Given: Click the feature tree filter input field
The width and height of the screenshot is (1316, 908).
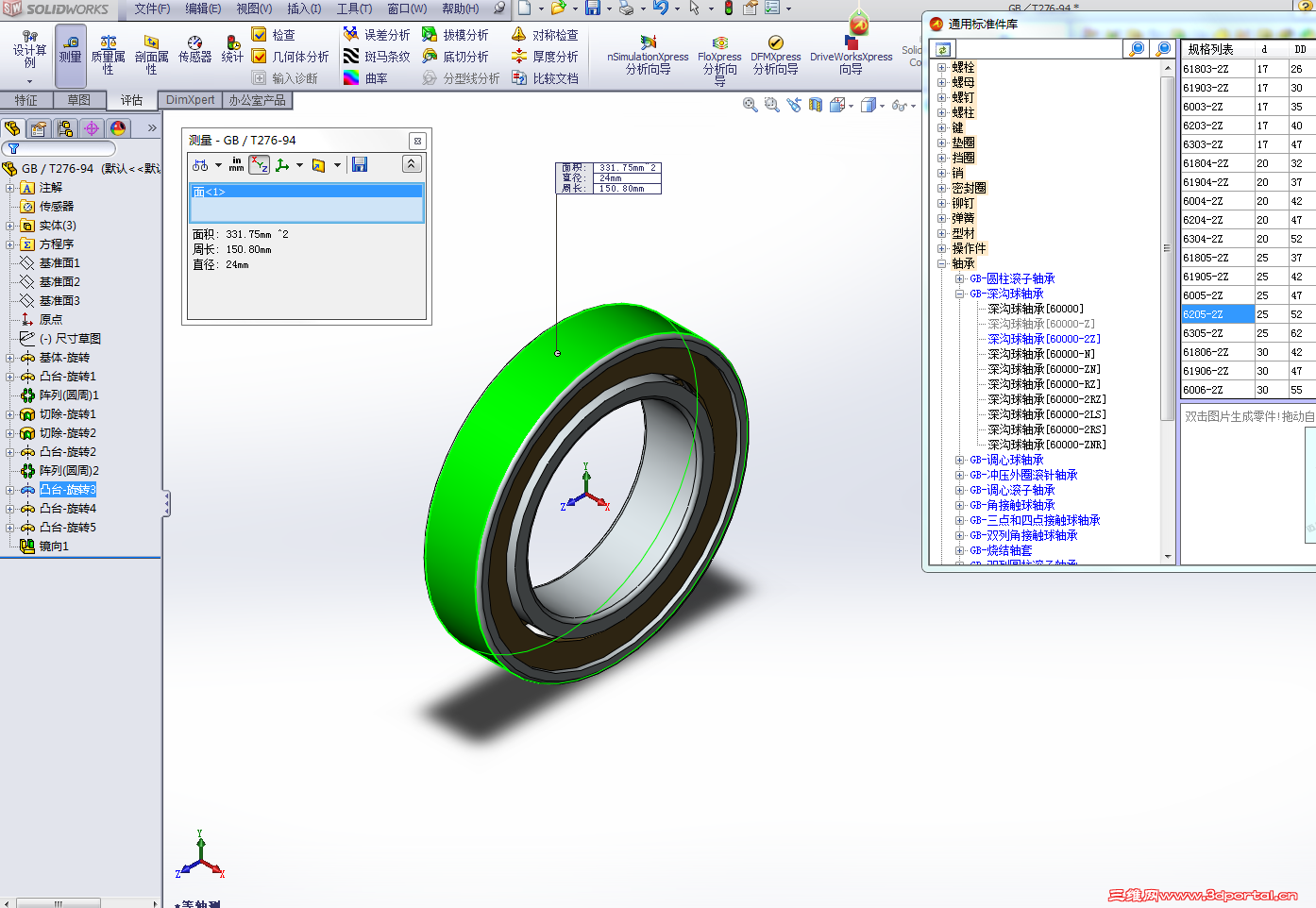Looking at the screenshot, I should point(59,149).
